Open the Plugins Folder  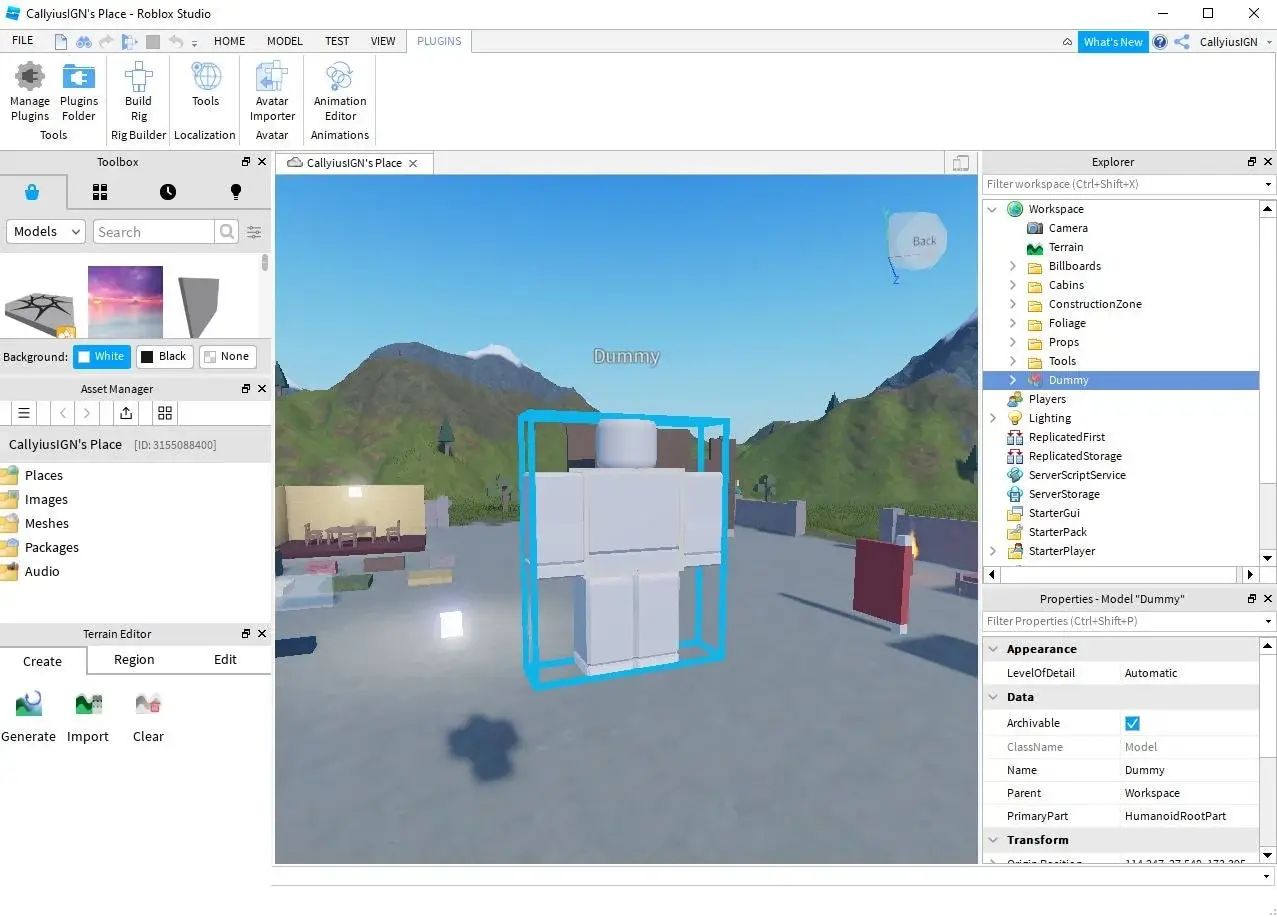click(79, 91)
